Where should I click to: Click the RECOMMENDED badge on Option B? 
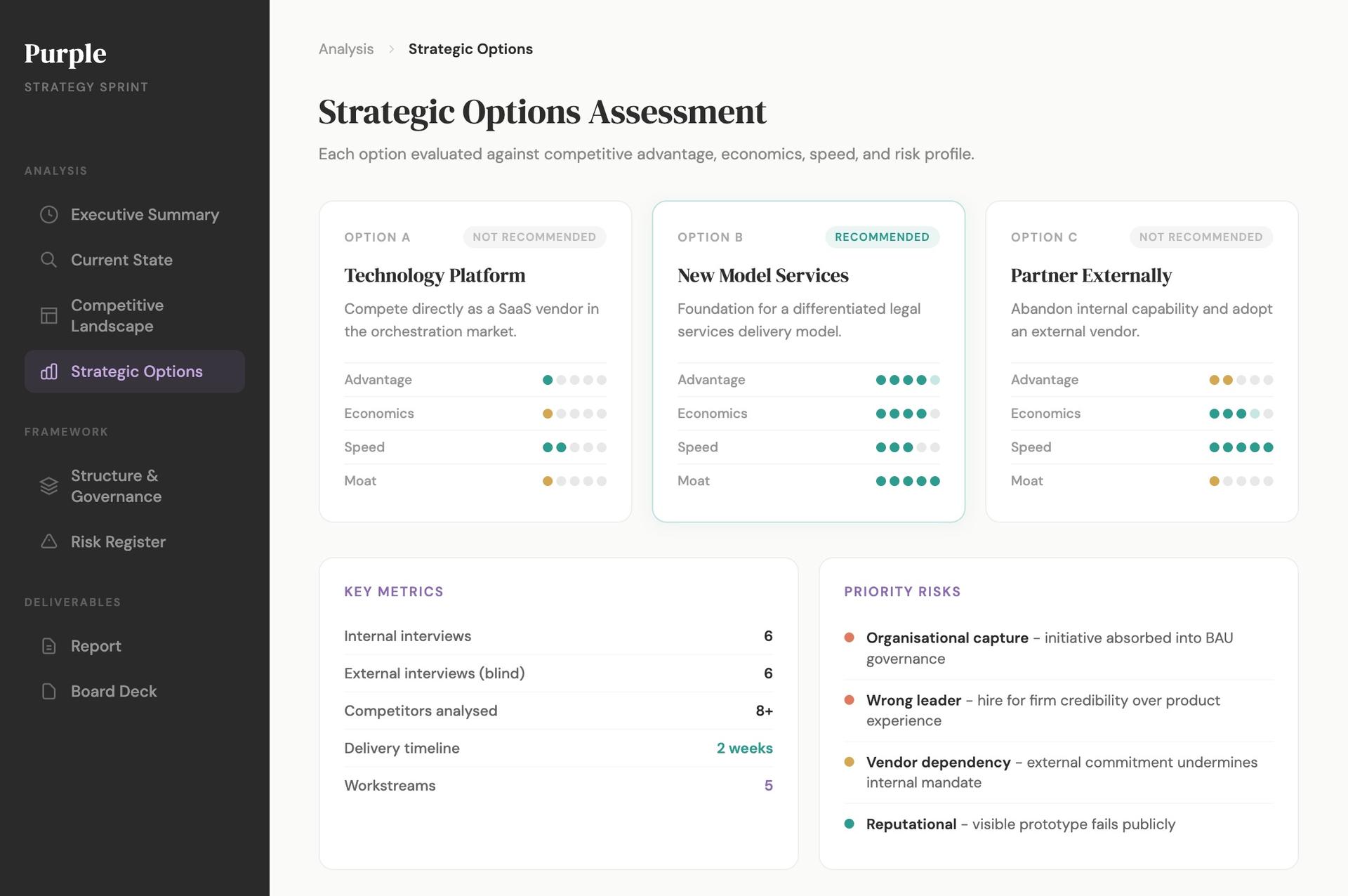point(882,237)
